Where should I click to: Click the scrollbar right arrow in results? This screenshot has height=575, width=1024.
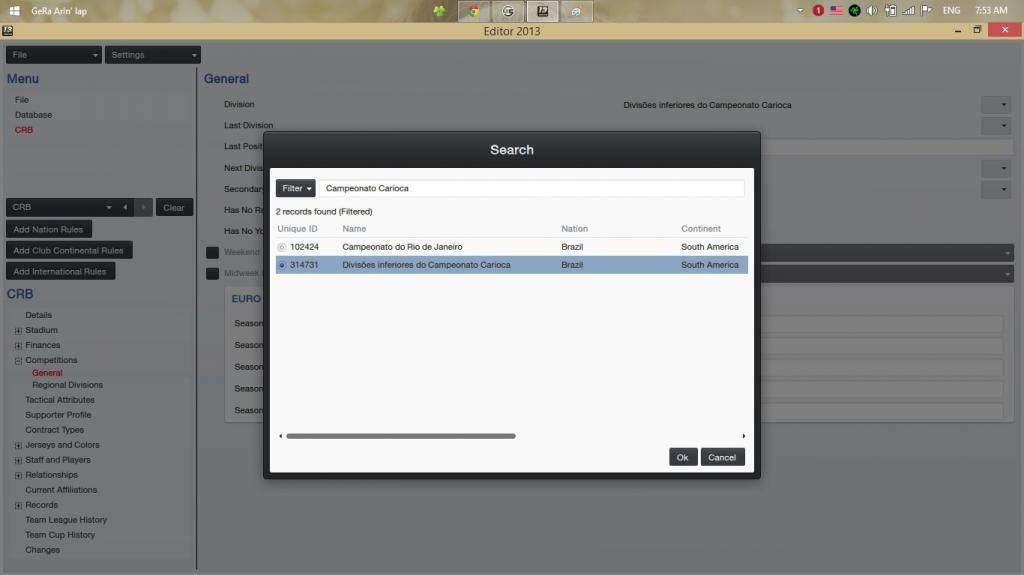(x=743, y=436)
